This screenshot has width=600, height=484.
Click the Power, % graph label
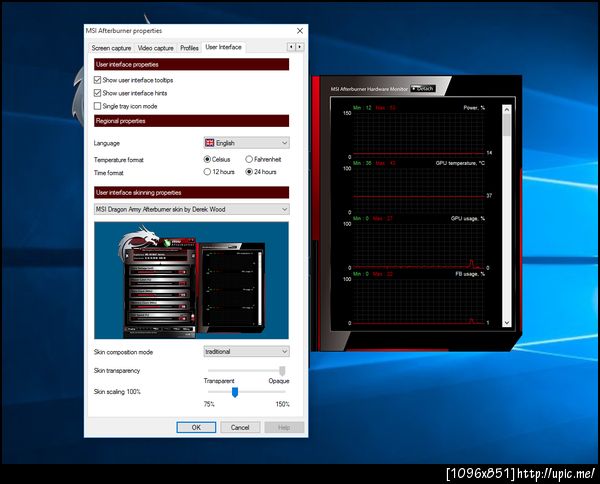tap(474, 108)
